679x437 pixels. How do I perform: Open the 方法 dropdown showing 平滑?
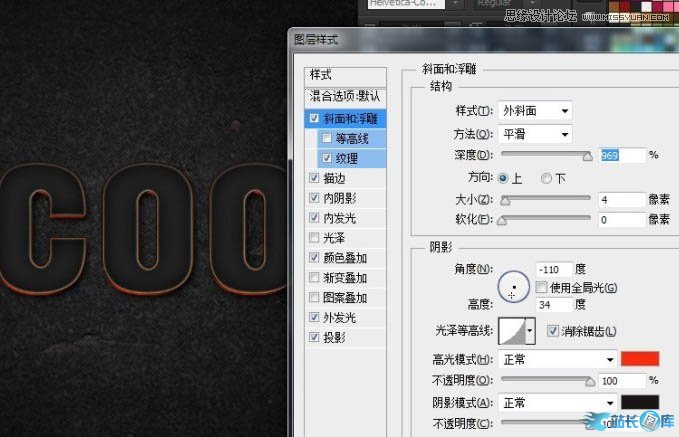tap(536, 133)
